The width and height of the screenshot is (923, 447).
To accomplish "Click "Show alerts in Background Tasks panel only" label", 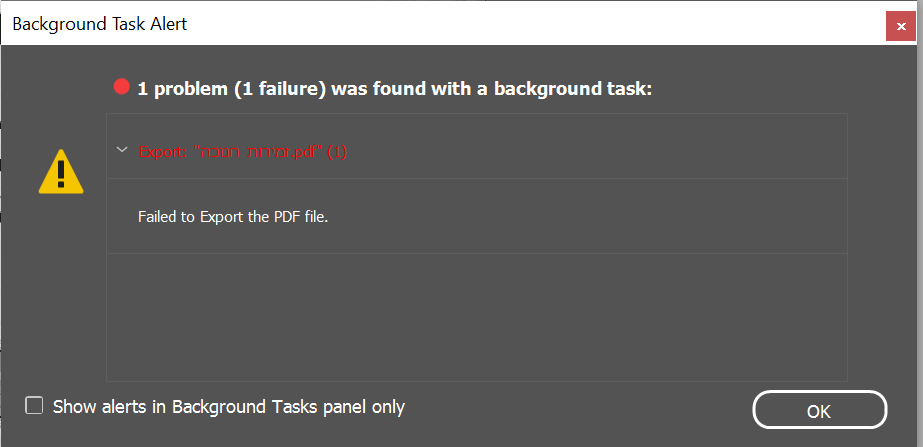I will (x=228, y=407).
